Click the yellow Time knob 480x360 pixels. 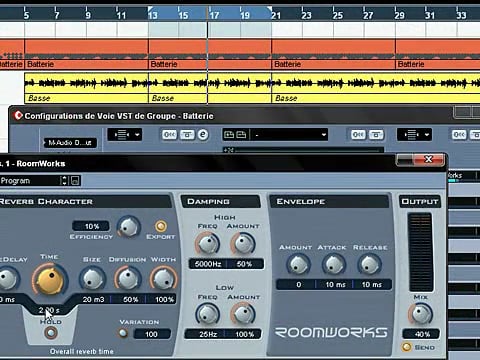click(x=50, y=279)
